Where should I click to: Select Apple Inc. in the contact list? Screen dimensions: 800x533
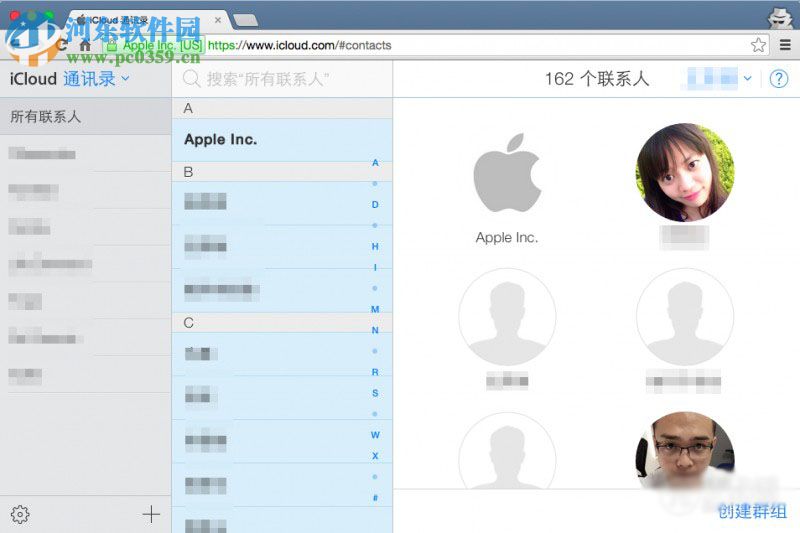click(282, 140)
